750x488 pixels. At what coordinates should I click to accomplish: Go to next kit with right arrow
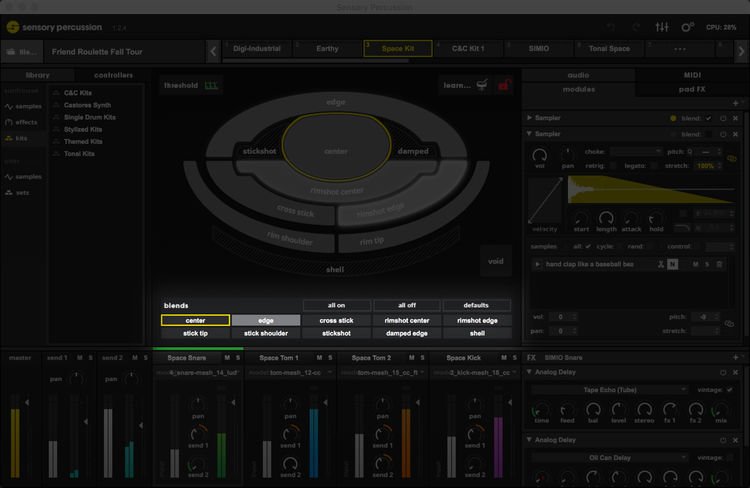pyautogui.click(x=741, y=51)
